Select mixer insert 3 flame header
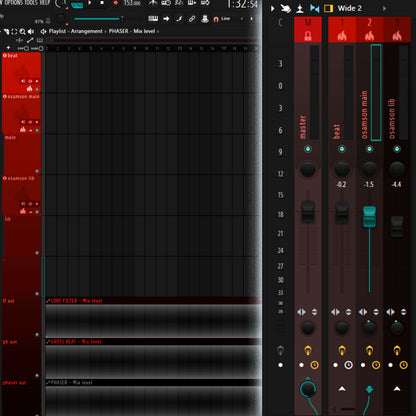Image resolution: width=416 pixels, height=416 pixels. pos(397,30)
